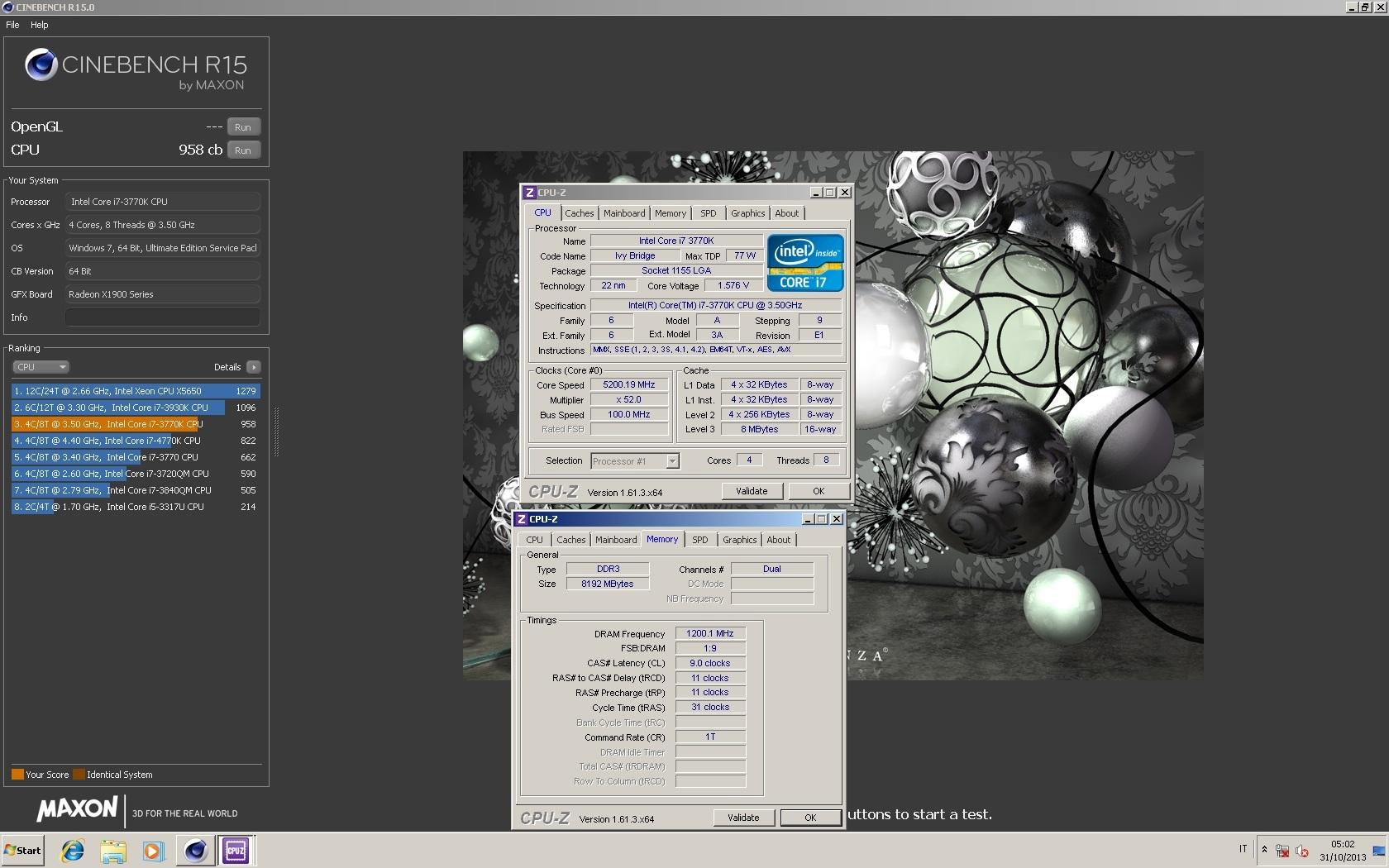Launch Windows Media Player from taskbar
The width and height of the screenshot is (1389, 868).
[154, 850]
